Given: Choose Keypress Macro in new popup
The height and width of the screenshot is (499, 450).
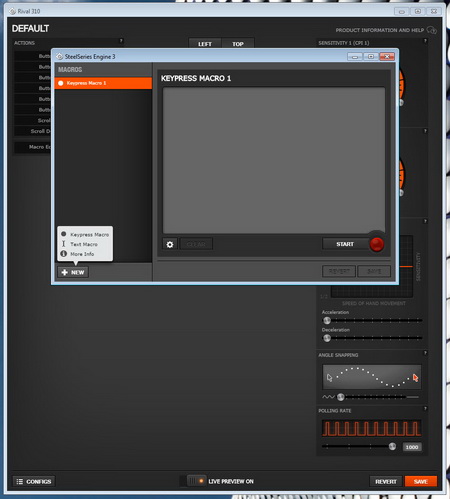Looking at the screenshot, I should (x=89, y=235).
